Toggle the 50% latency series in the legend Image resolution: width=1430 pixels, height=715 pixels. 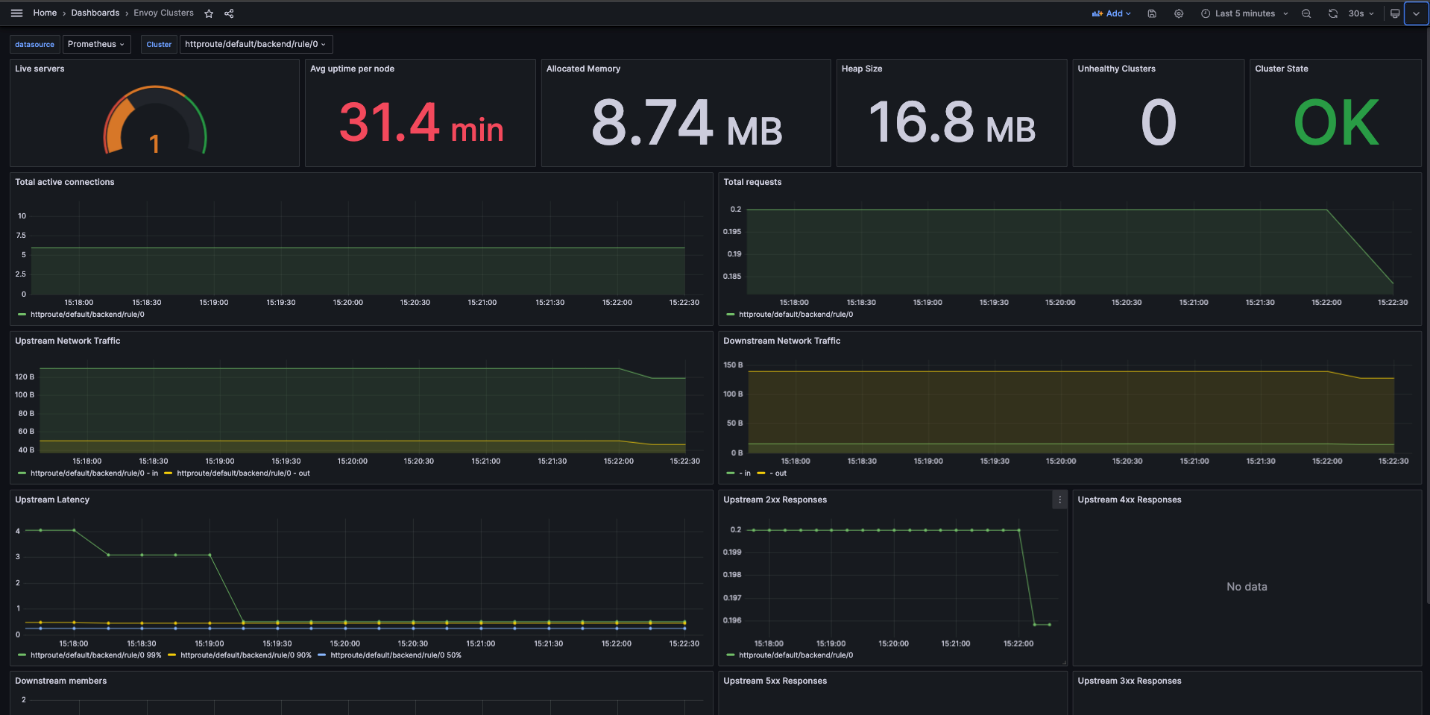click(395, 655)
